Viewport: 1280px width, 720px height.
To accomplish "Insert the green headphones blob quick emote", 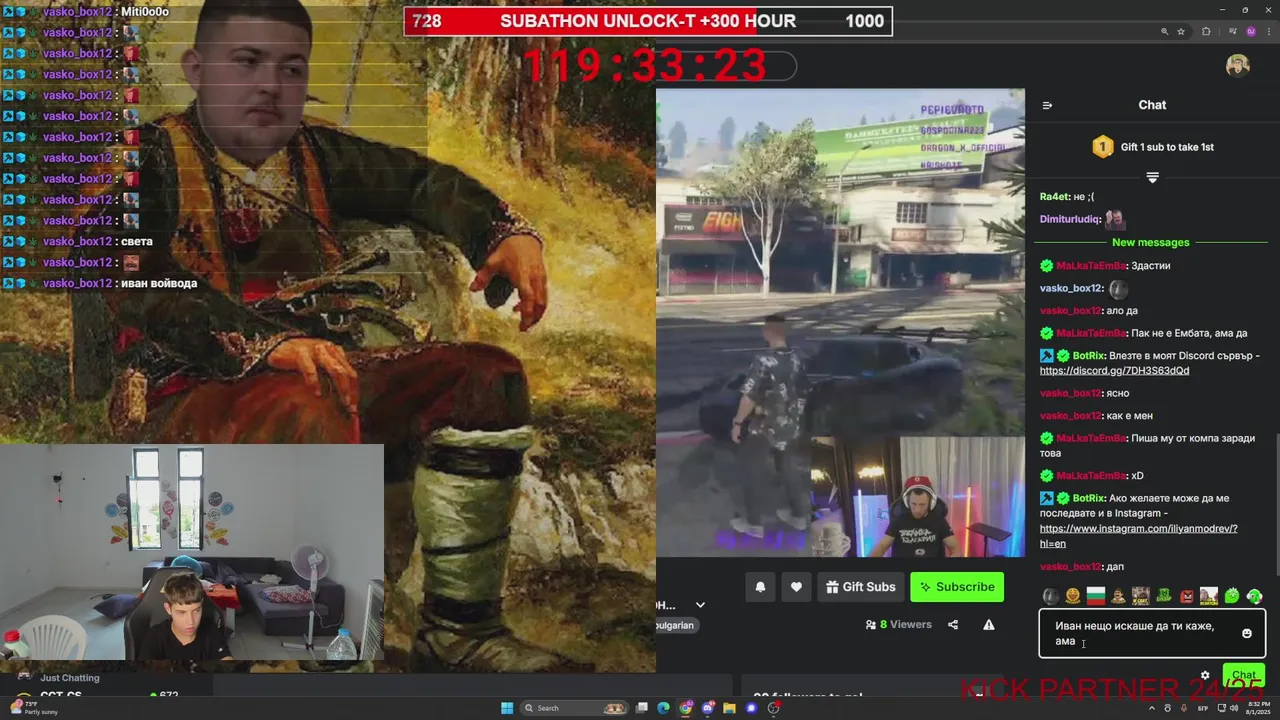I will click(x=1254, y=596).
